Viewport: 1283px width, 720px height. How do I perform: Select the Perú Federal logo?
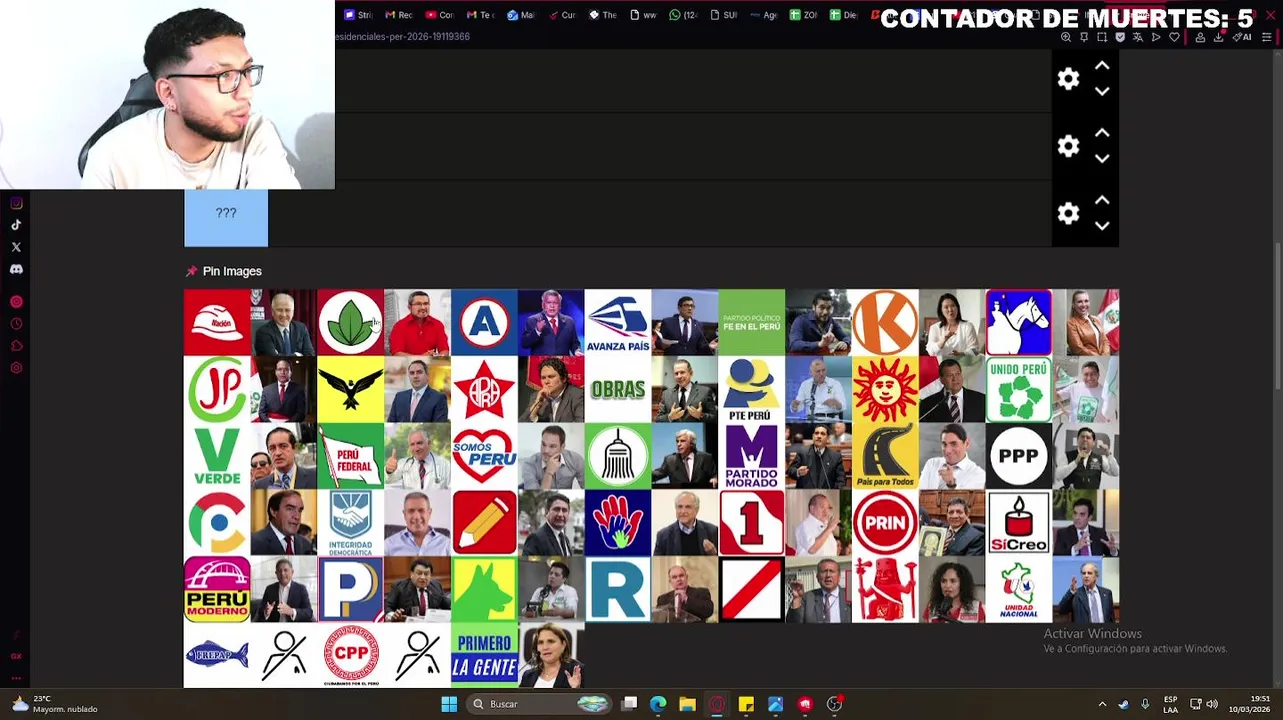coord(351,456)
